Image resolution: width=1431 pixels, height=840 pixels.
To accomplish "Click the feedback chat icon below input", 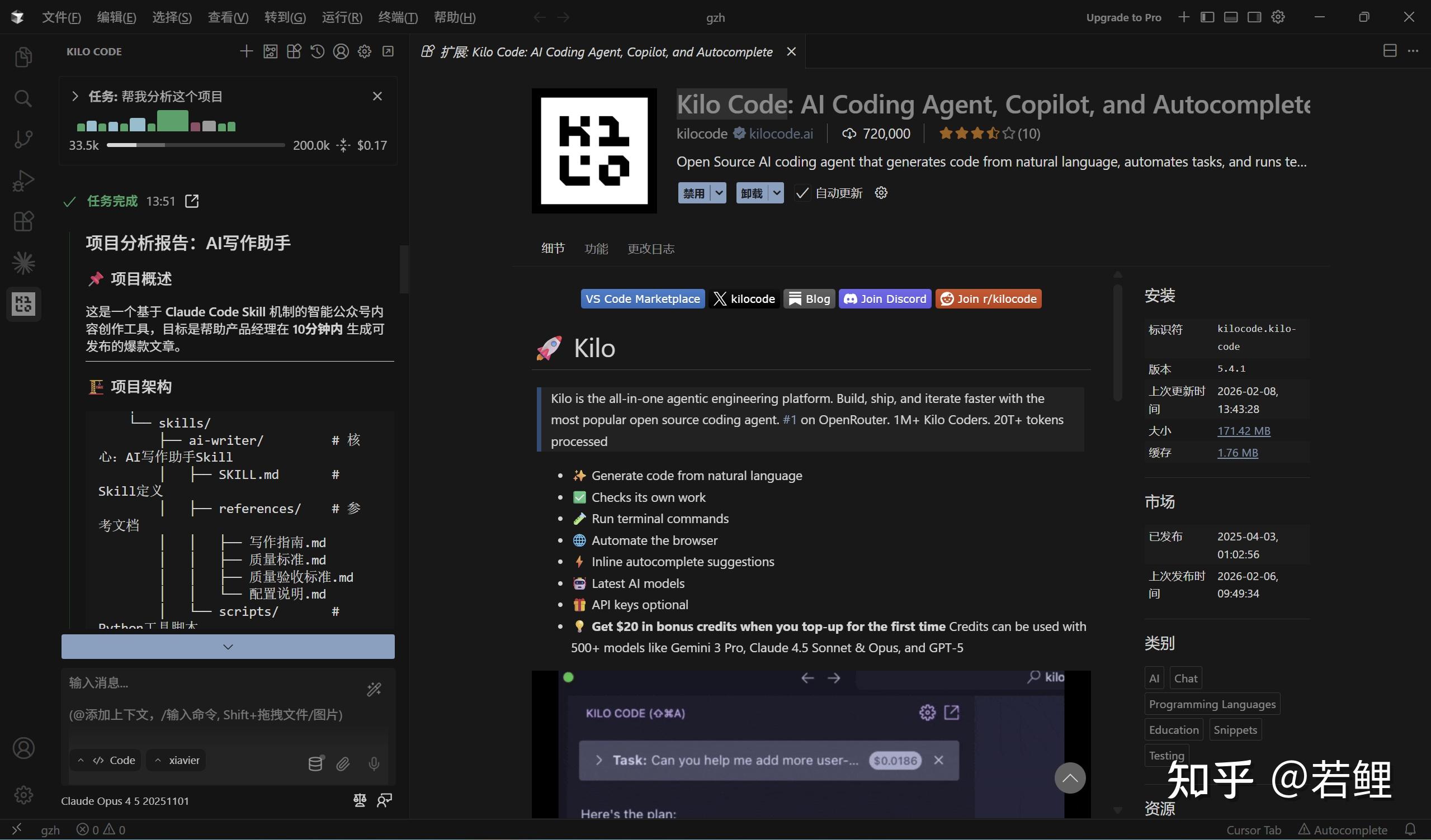I will coord(384,800).
